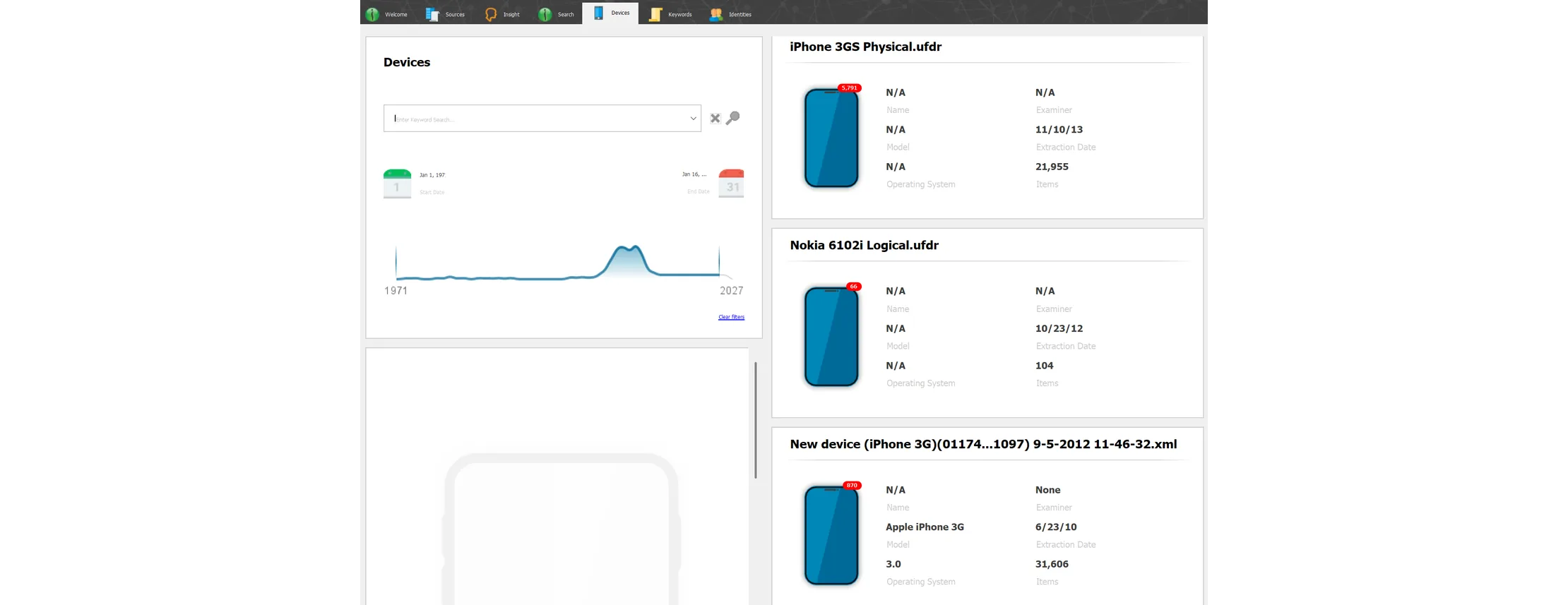The height and width of the screenshot is (605, 1568).
Task: Run search with the magnifier icon
Action: point(733,117)
